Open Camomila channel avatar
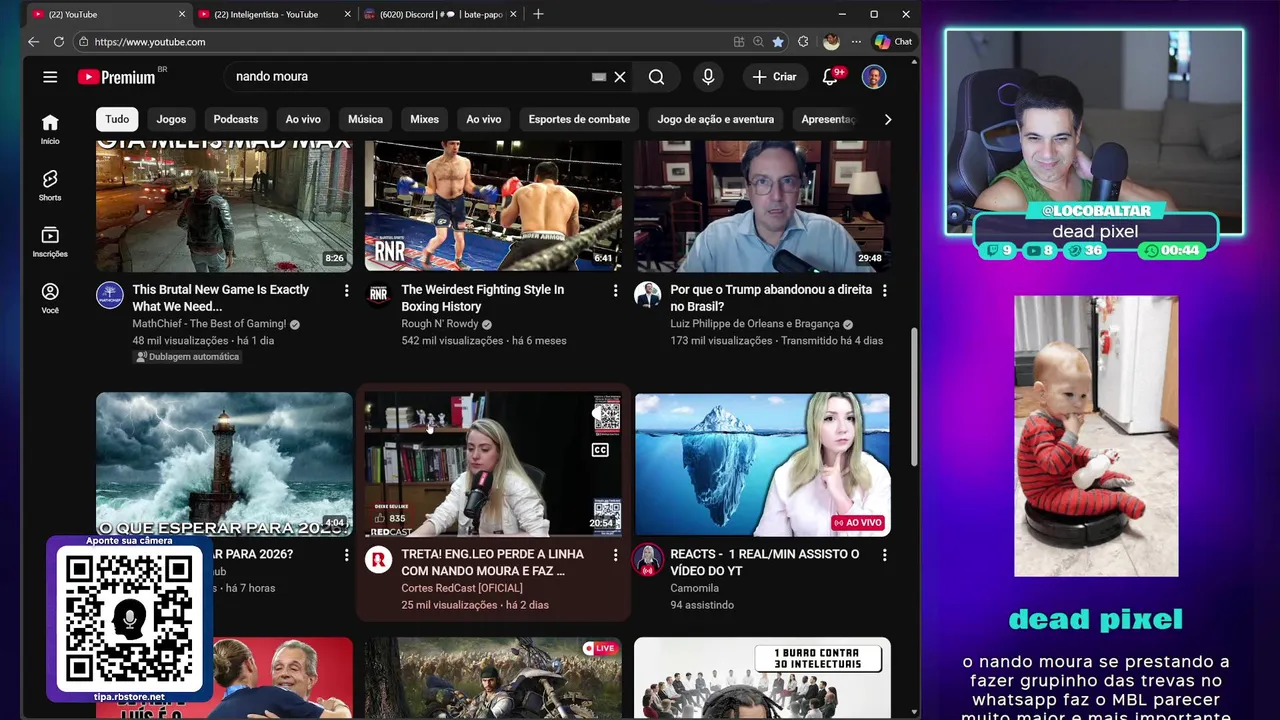The height and width of the screenshot is (720, 1280). coord(647,559)
